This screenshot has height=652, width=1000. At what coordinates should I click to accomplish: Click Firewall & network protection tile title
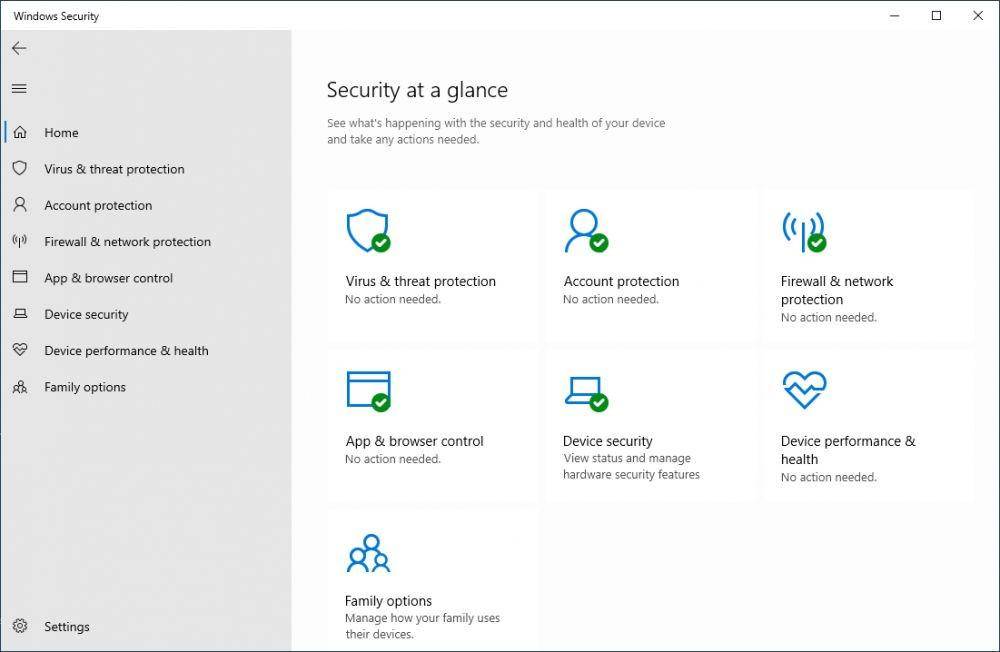point(837,290)
